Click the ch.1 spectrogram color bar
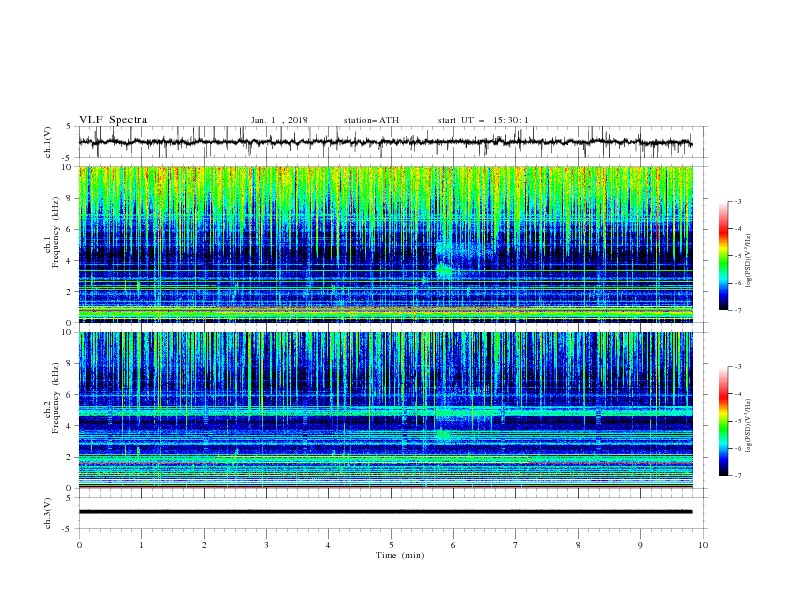Viewport: 792px width, 612px height. pos(723,255)
